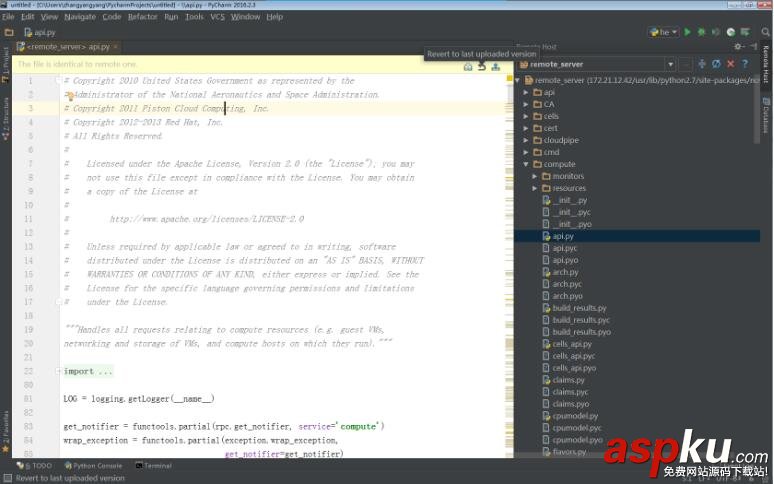Open the TODO tool window
The height and width of the screenshot is (484, 774).
34,466
